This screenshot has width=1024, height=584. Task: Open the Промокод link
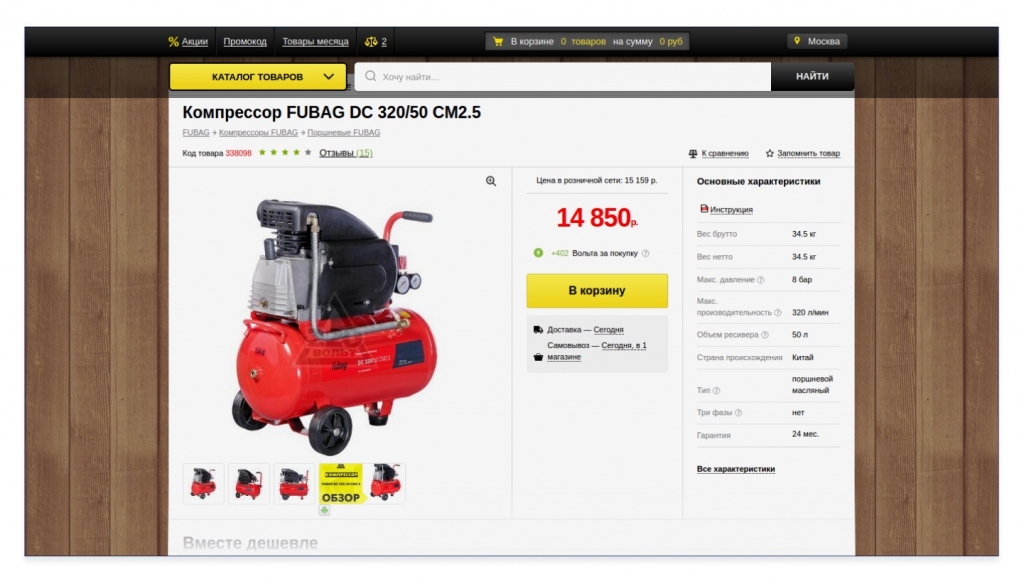pyautogui.click(x=245, y=41)
